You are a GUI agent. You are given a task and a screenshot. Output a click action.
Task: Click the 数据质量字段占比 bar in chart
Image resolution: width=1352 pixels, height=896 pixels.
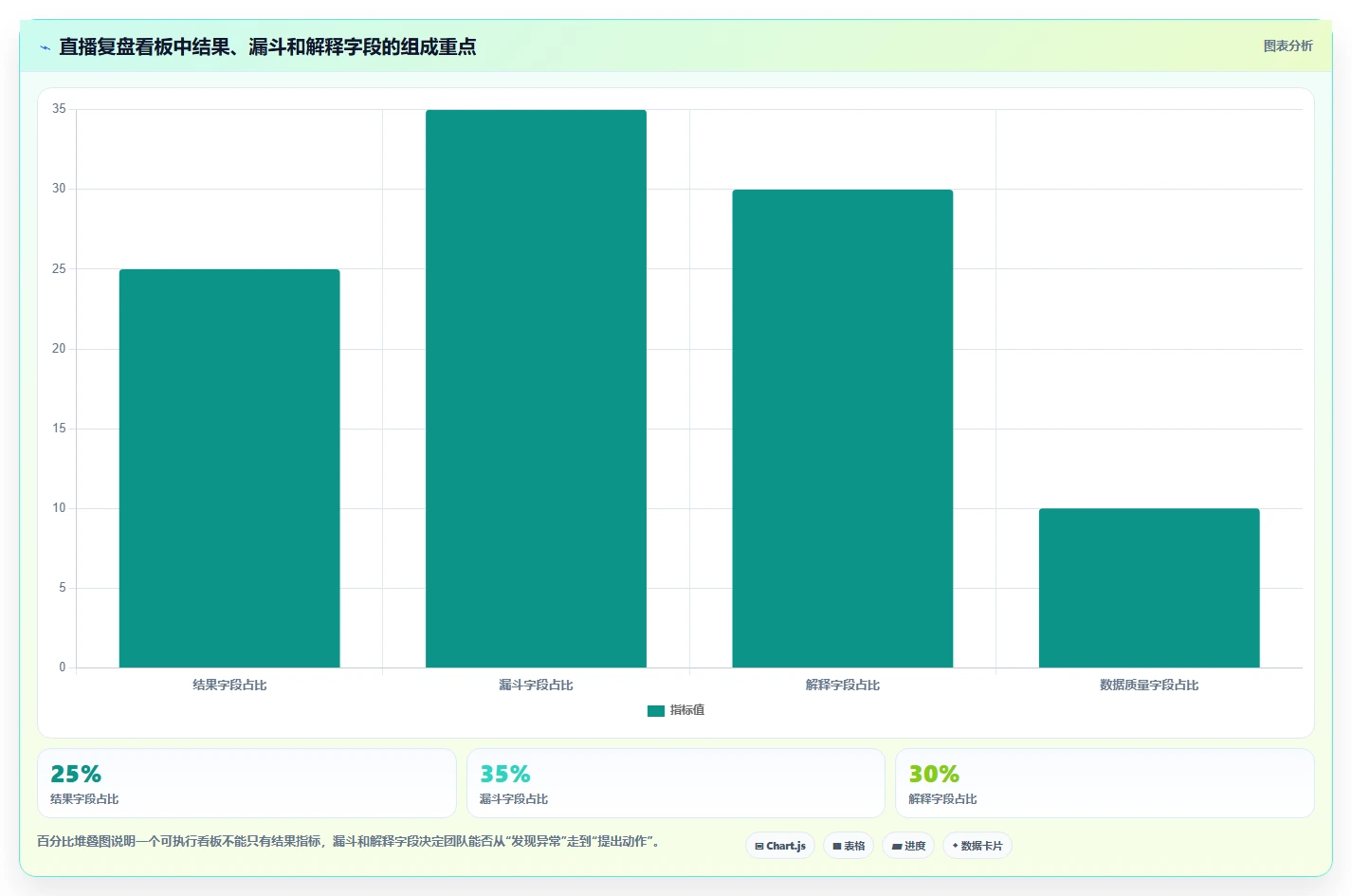tap(1149, 588)
